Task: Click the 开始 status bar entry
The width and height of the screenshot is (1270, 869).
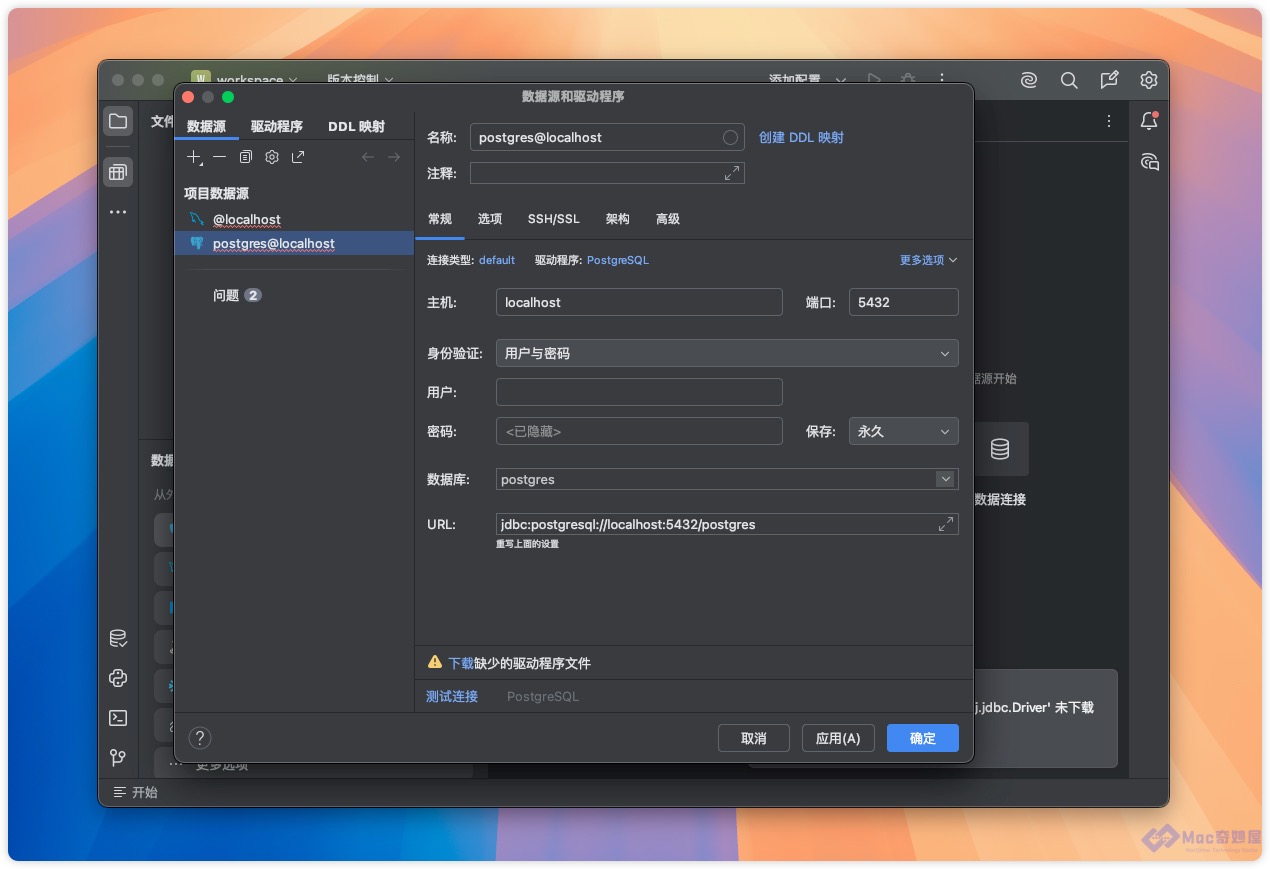Action: (x=135, y=792)
